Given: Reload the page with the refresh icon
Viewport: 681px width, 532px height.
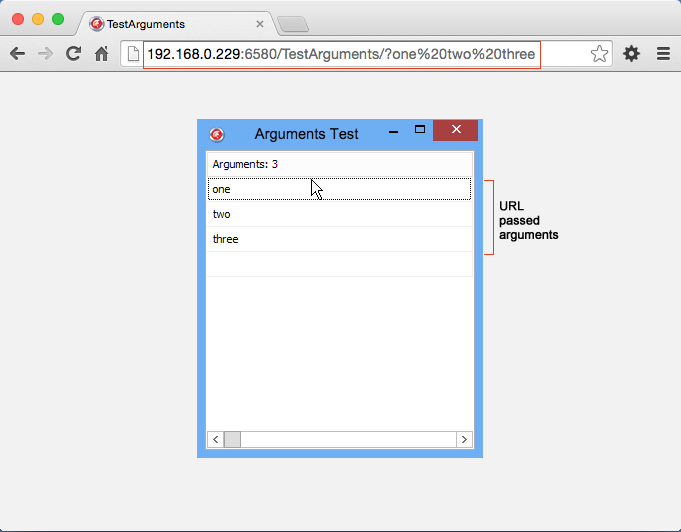Looking at the screenshot, I should click(x=73, y=54).
